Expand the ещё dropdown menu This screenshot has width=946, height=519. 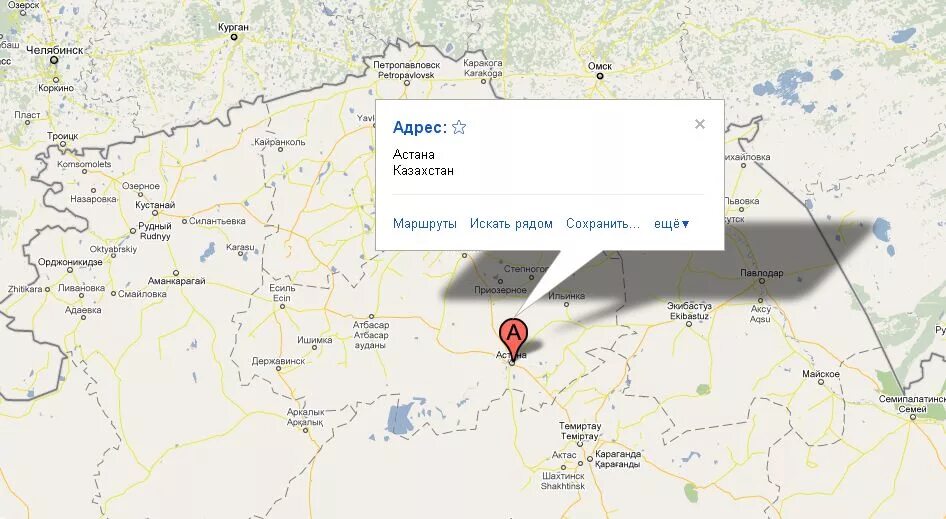click(671, 224)
